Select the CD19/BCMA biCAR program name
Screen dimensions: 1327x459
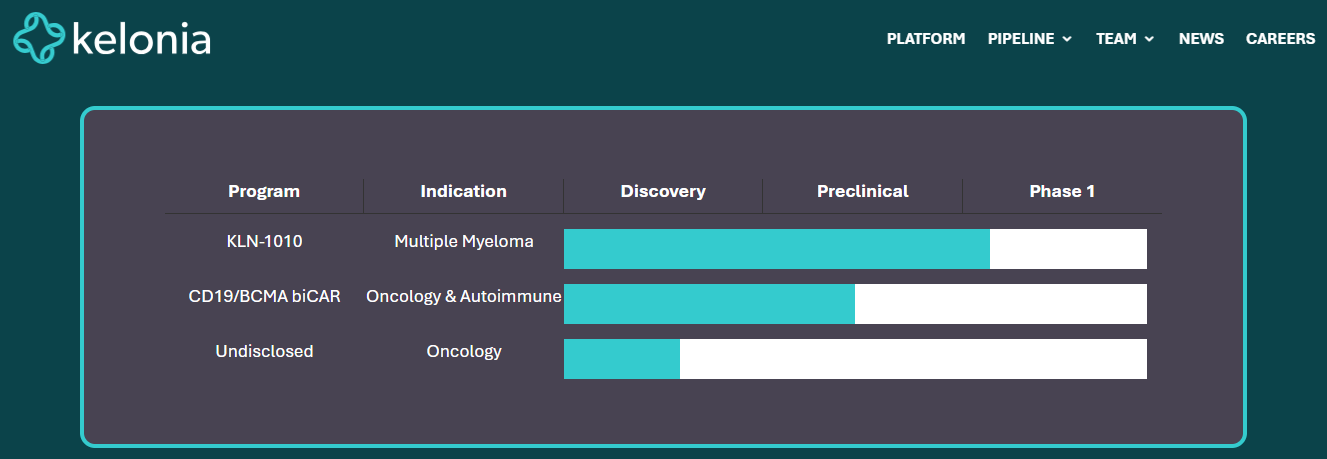264,296
